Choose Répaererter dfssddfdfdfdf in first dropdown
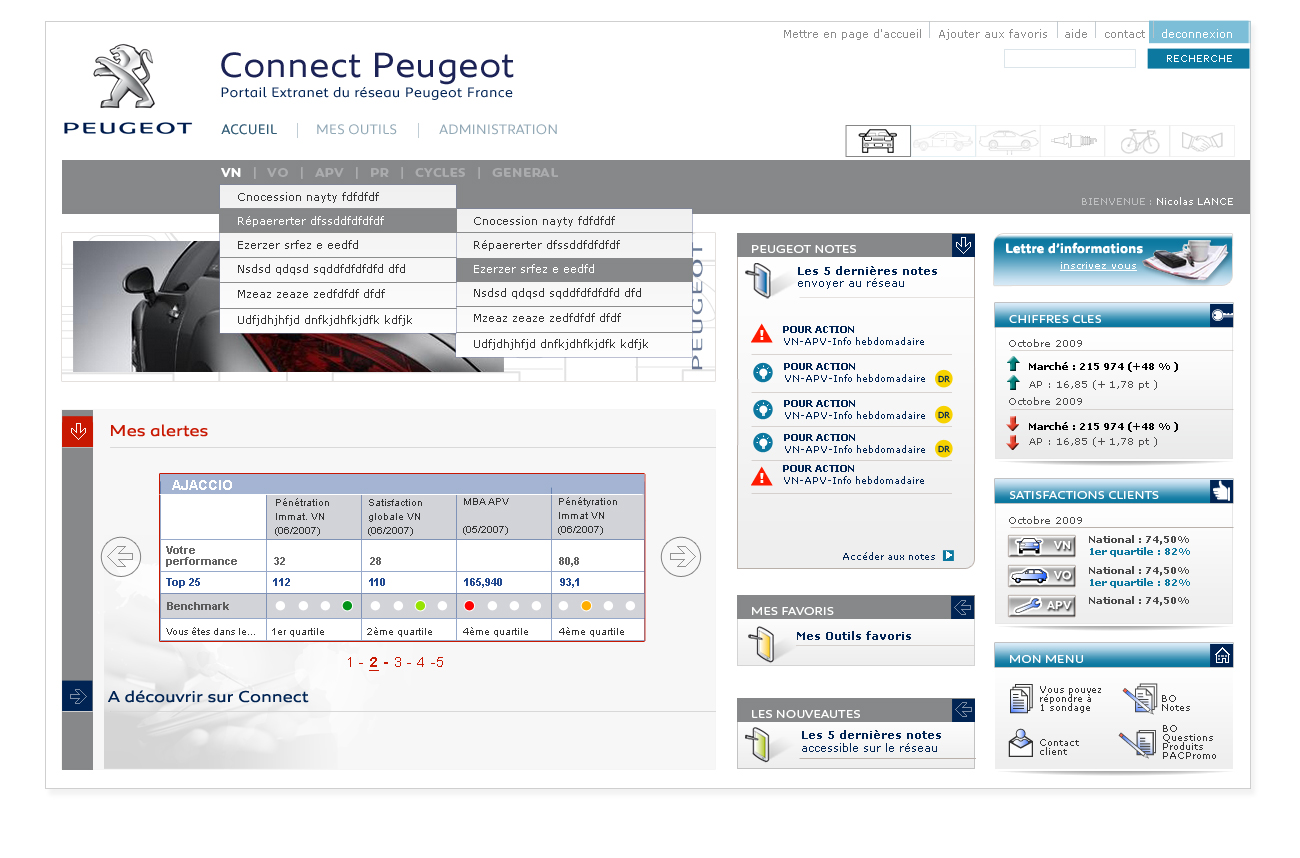The image size is (1300, 858). click(x=338, y=221)
